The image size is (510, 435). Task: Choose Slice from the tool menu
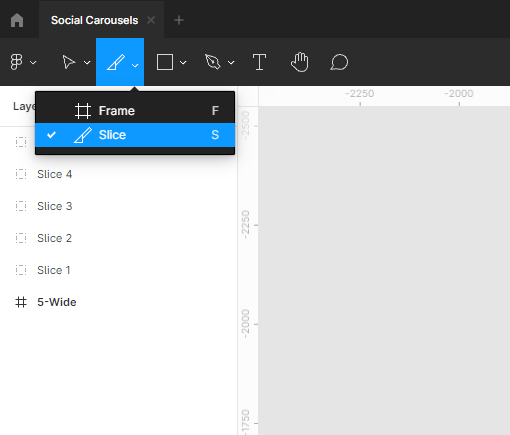point(135,135)
